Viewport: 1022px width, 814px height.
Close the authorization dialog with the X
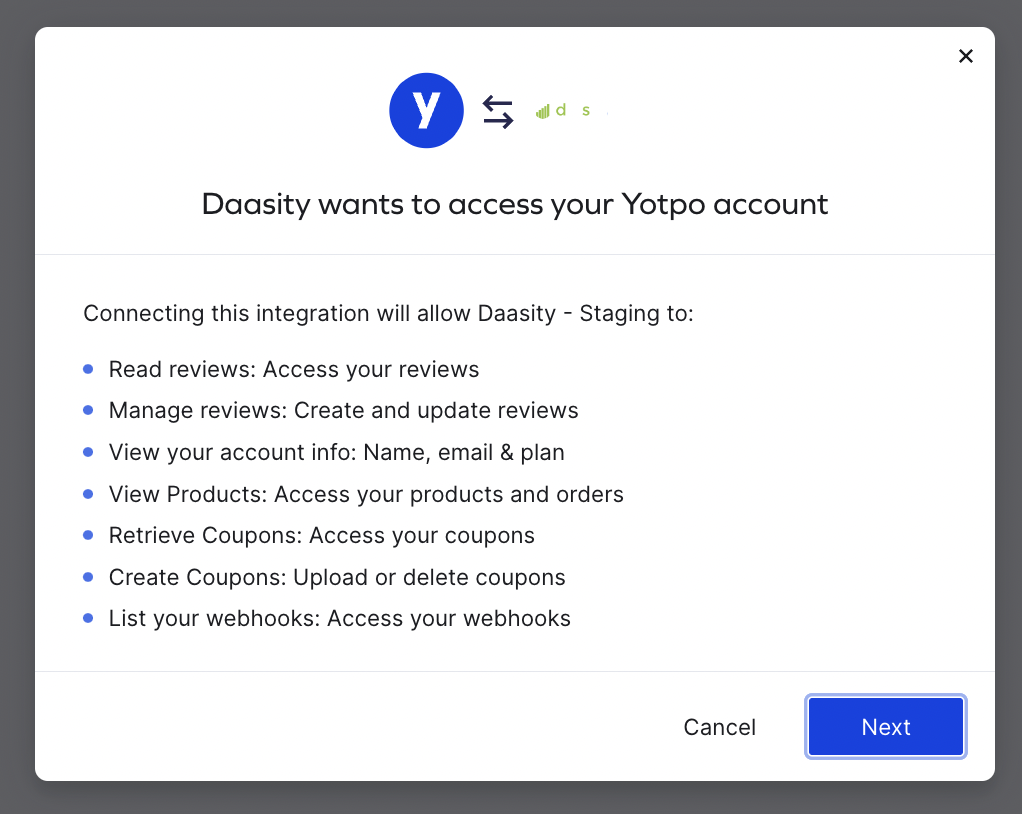965,56
